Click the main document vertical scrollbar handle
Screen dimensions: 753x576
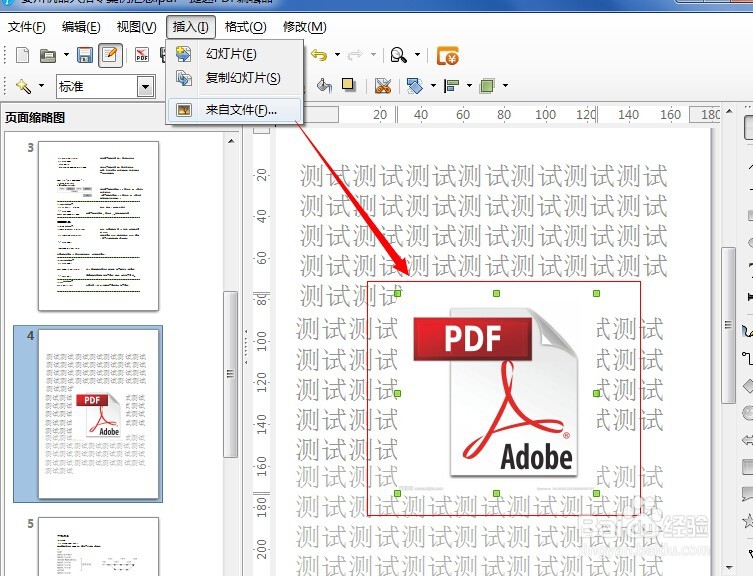[x=729, y=325]
